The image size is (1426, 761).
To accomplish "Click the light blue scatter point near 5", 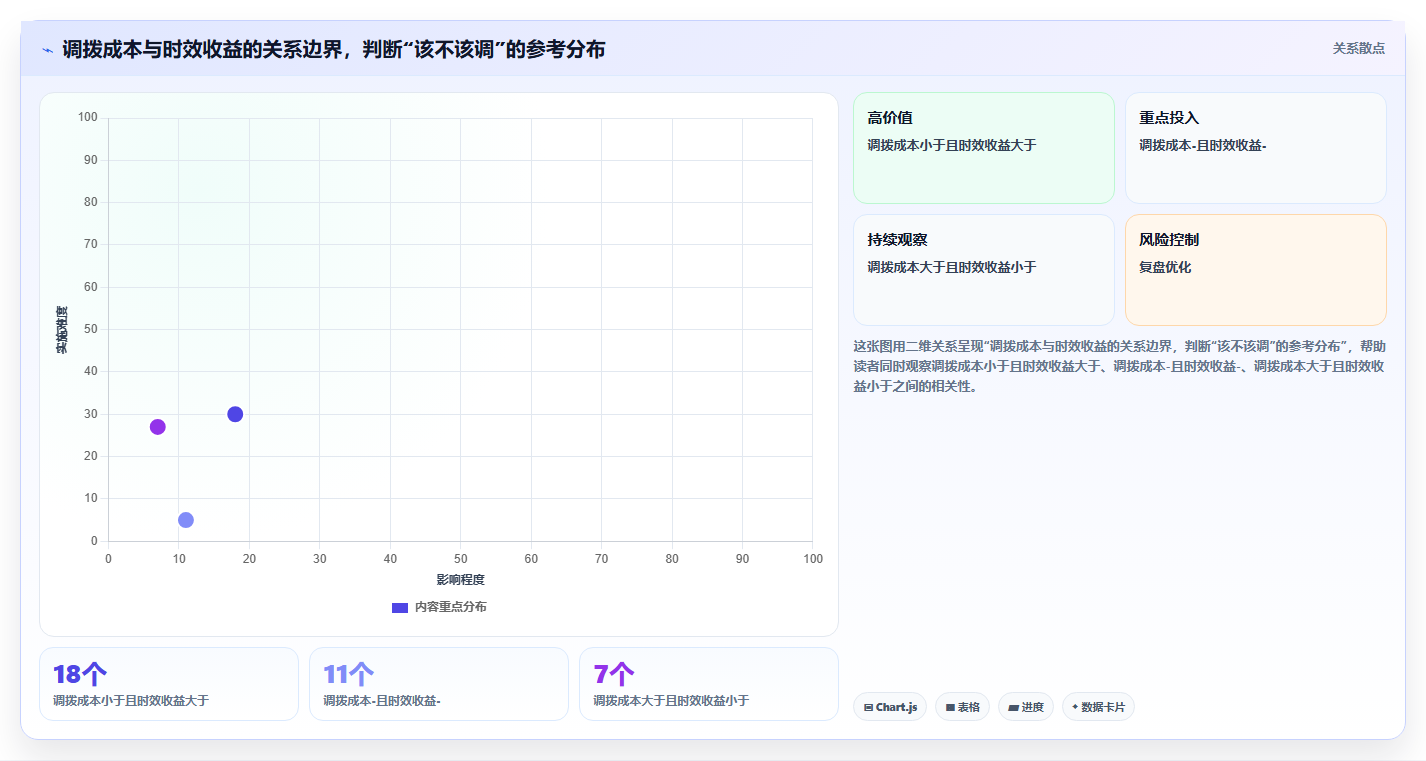I will pos(186,520).
